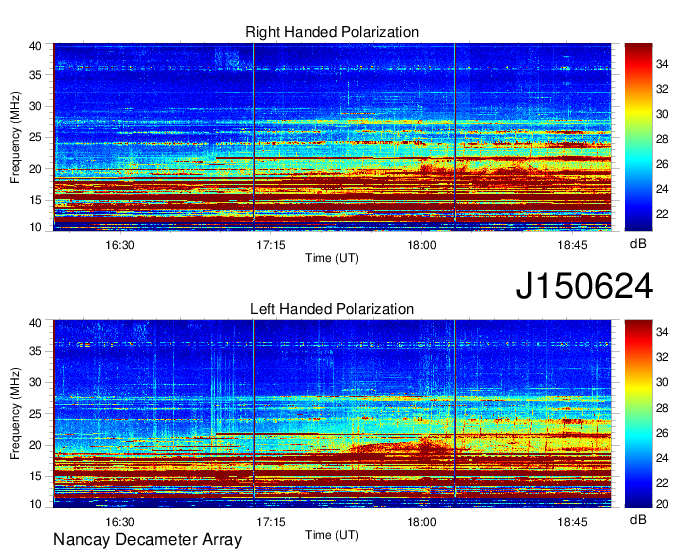Click the 28 dB label on bottom colorbar
The width and height of the screenshot is (680, 552).
coord(662,408)
